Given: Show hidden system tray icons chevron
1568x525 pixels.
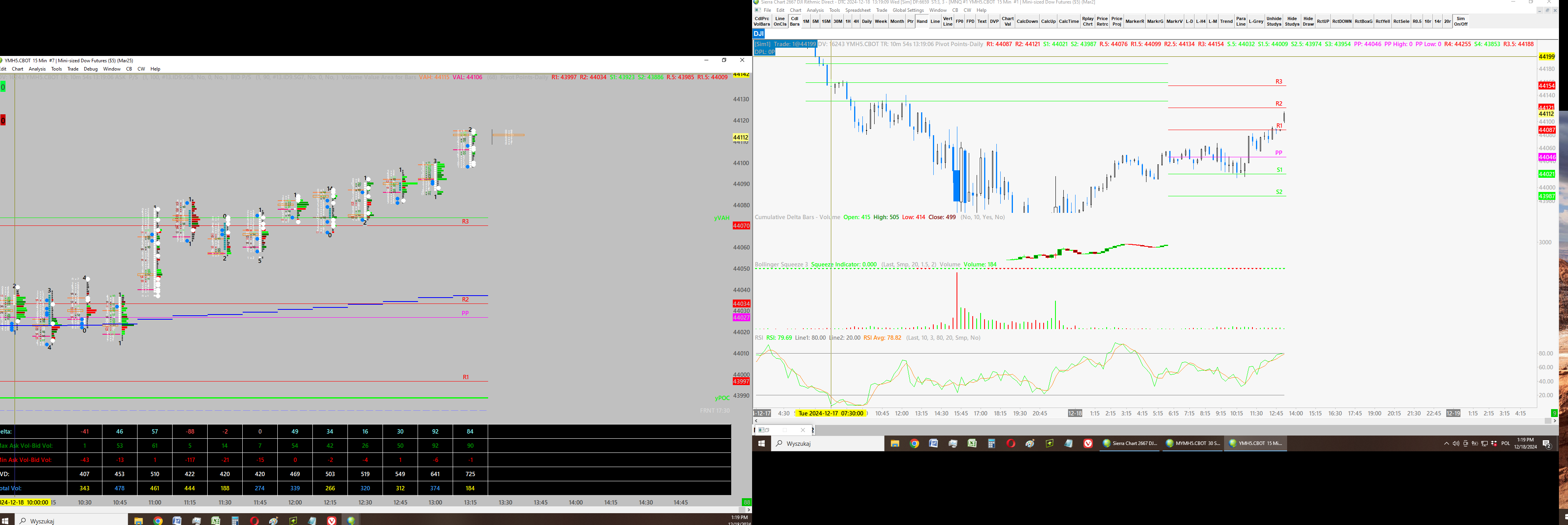Looking at the screenshot, I should pos(1446,443).
